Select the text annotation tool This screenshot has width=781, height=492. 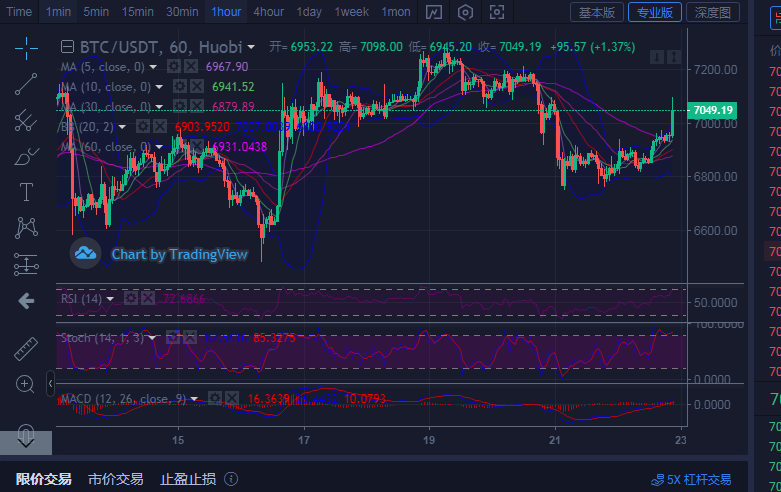pos(26,192)
